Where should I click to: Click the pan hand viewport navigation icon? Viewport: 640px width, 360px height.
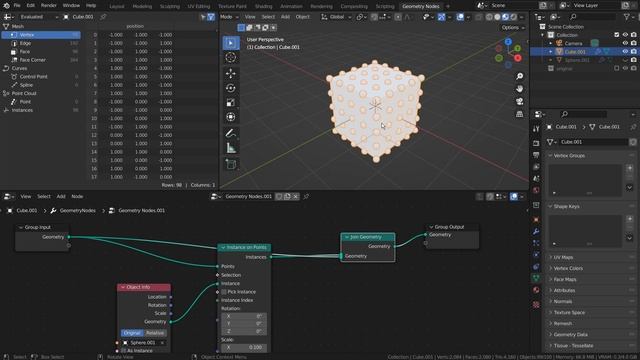coord(519,89)
